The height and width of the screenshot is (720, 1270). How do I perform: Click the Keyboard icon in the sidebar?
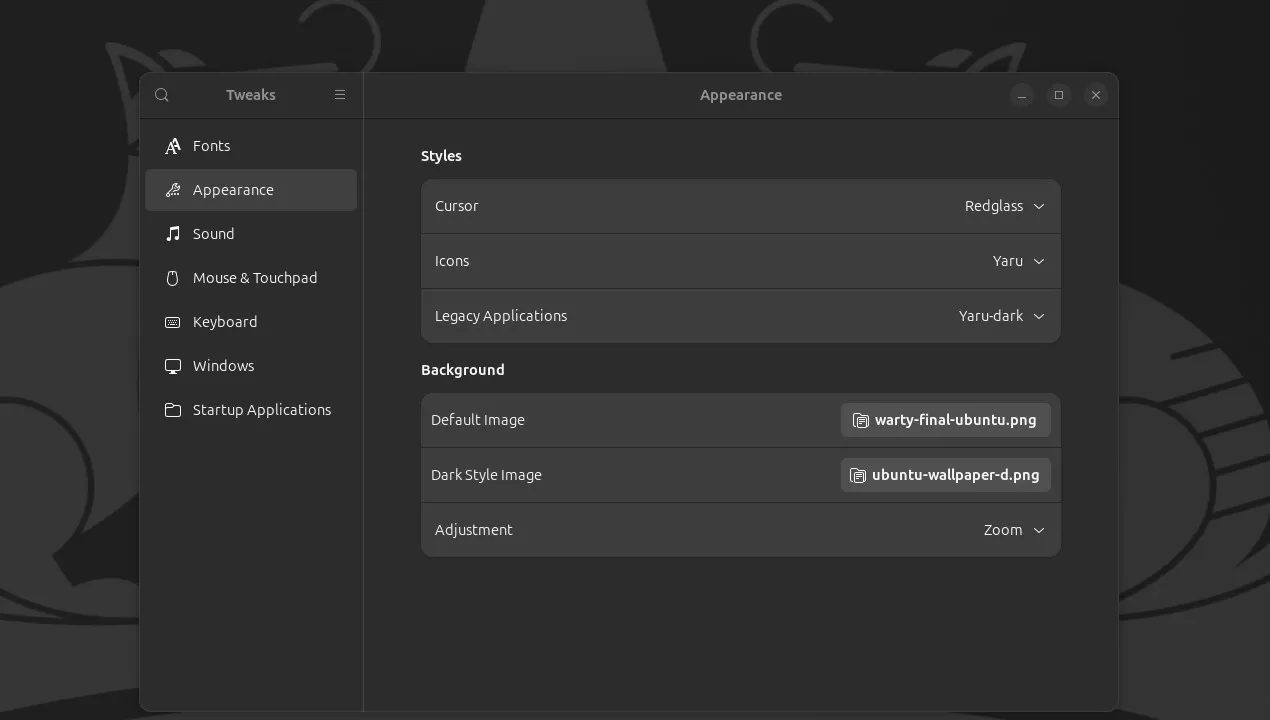click(172, 321)
